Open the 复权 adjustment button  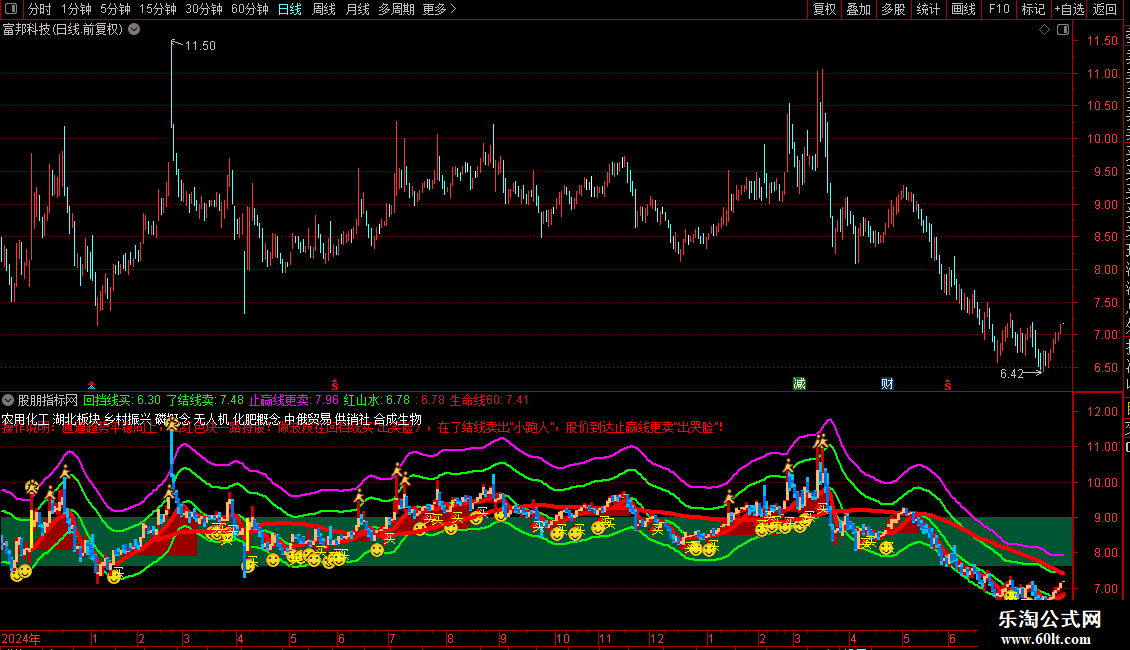(824, 9)
